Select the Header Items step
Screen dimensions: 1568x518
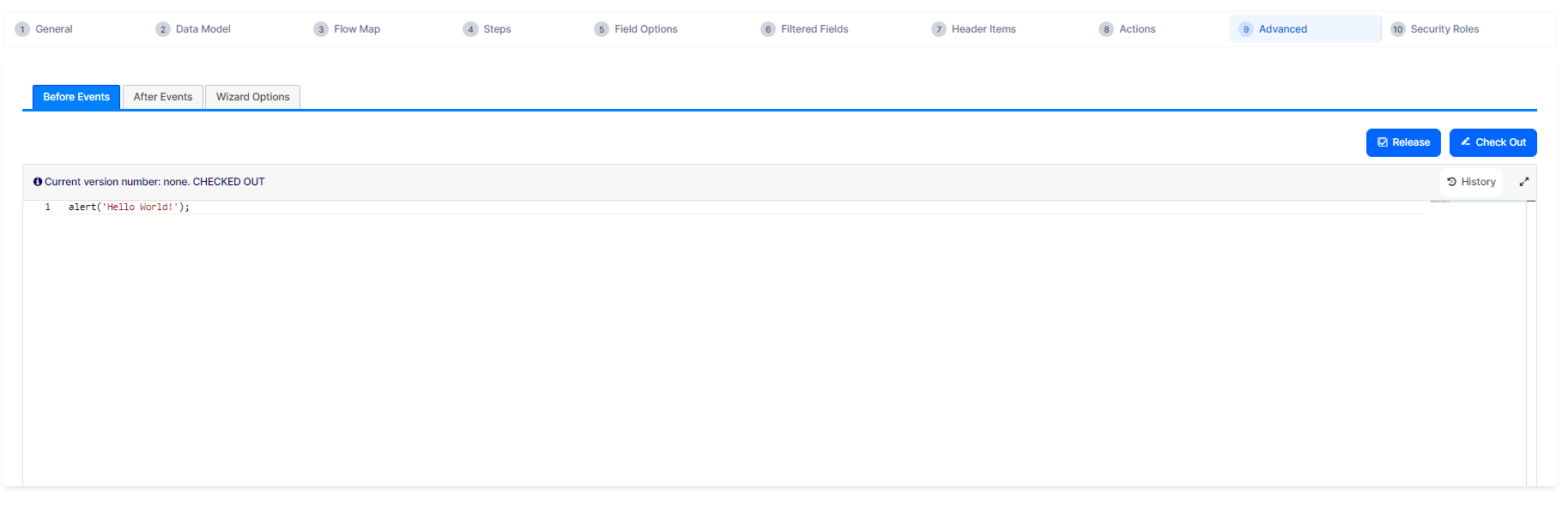coord(974,29)
